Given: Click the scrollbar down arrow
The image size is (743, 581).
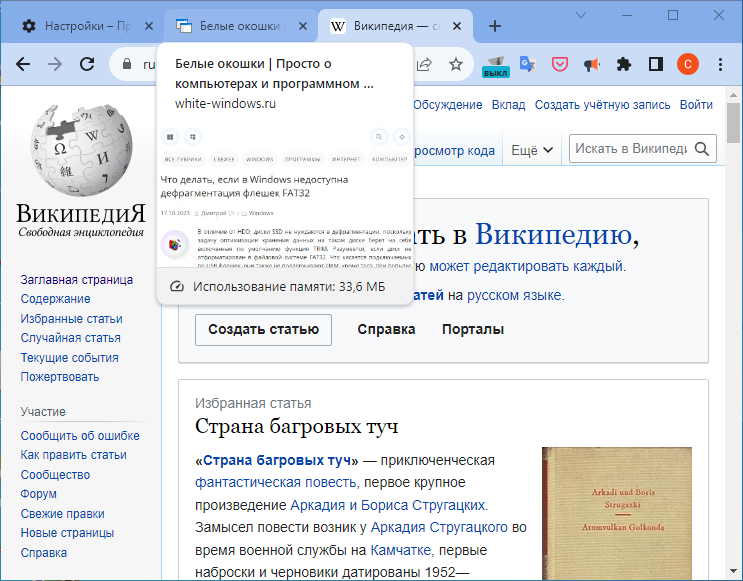Looking at the screenshot, I should coord(733,572).
